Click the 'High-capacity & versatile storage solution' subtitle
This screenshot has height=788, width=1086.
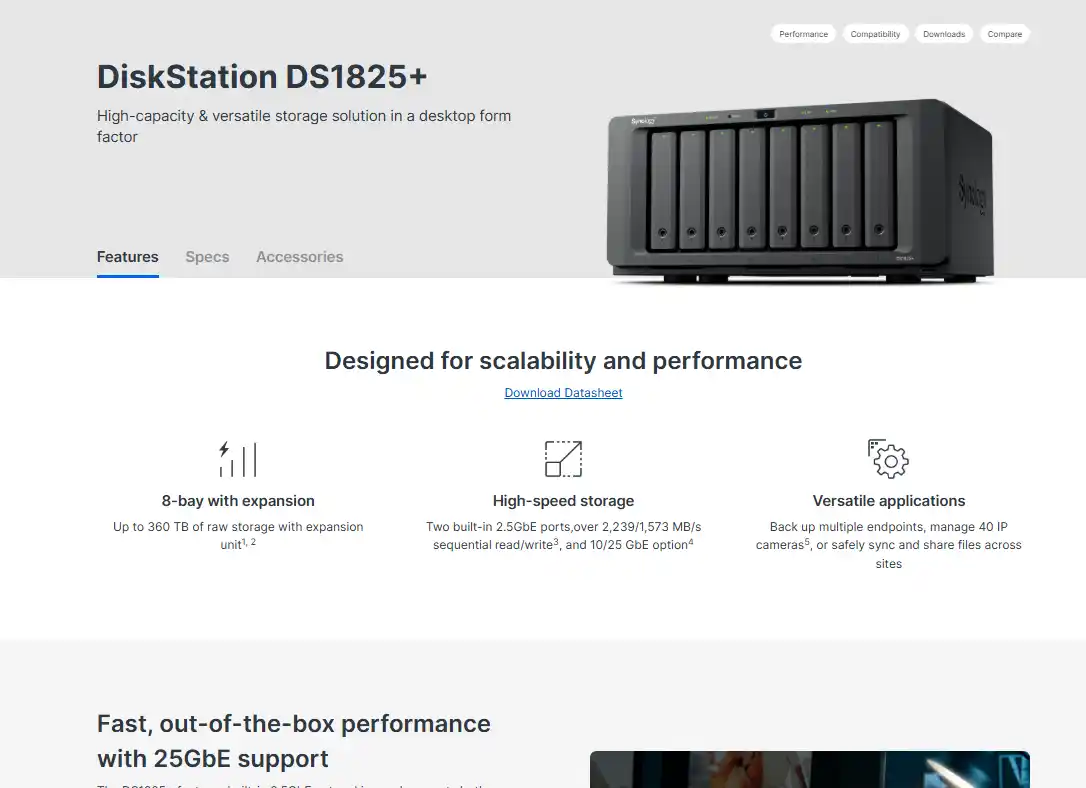[304, 126]
